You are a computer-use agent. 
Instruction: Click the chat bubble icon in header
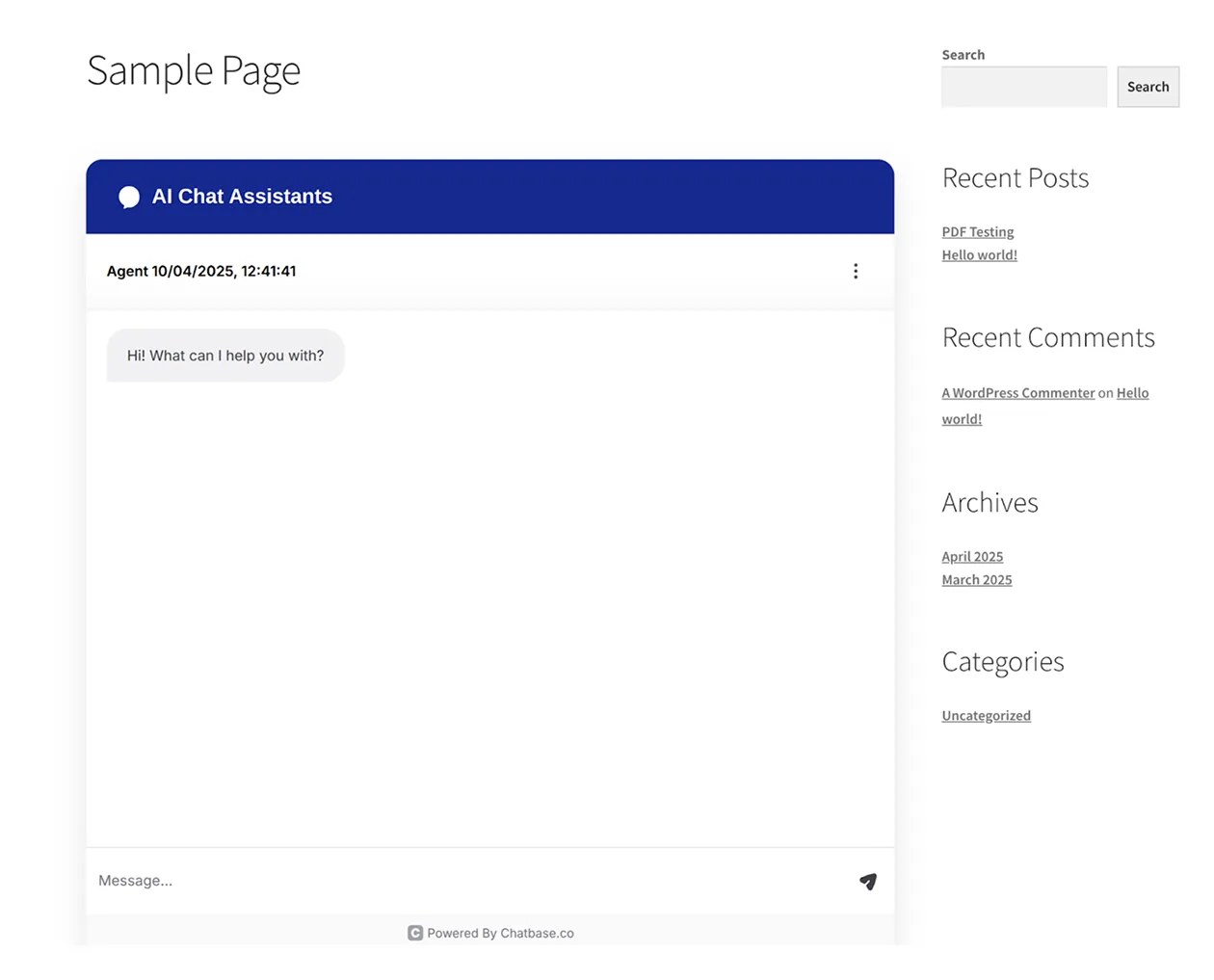[129, 198]
